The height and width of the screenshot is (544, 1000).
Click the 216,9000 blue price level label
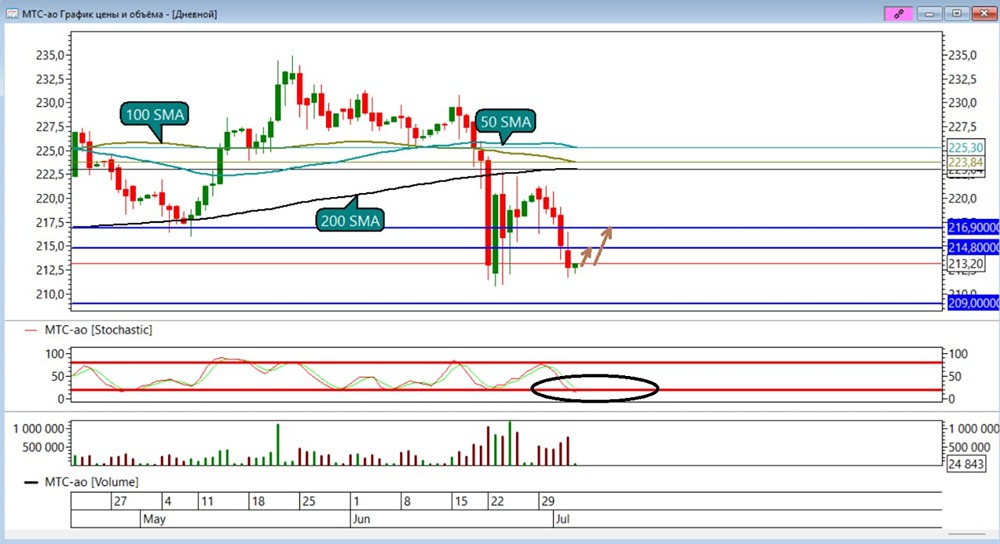point(974,228)
